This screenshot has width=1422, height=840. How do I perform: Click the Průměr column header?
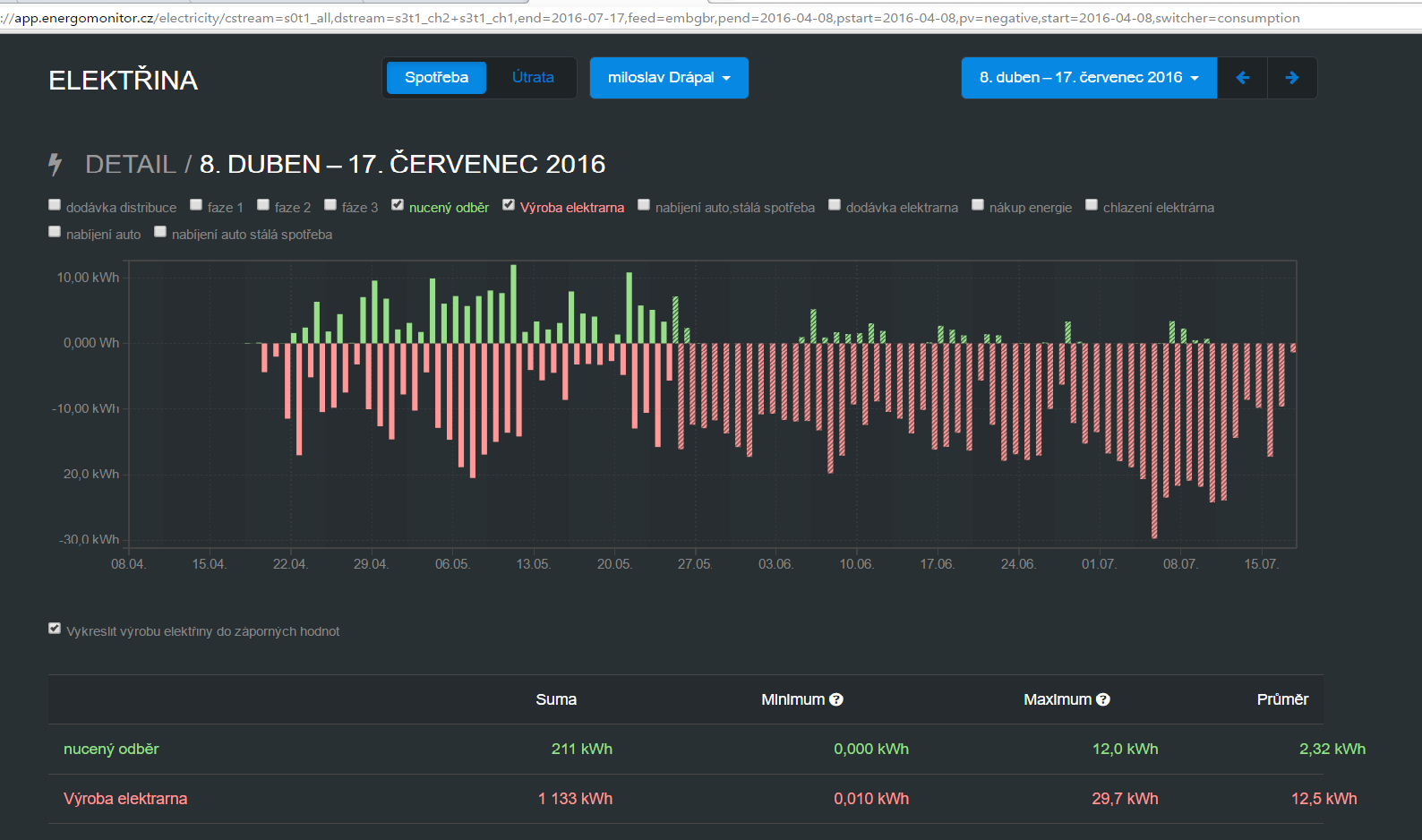1281,699
